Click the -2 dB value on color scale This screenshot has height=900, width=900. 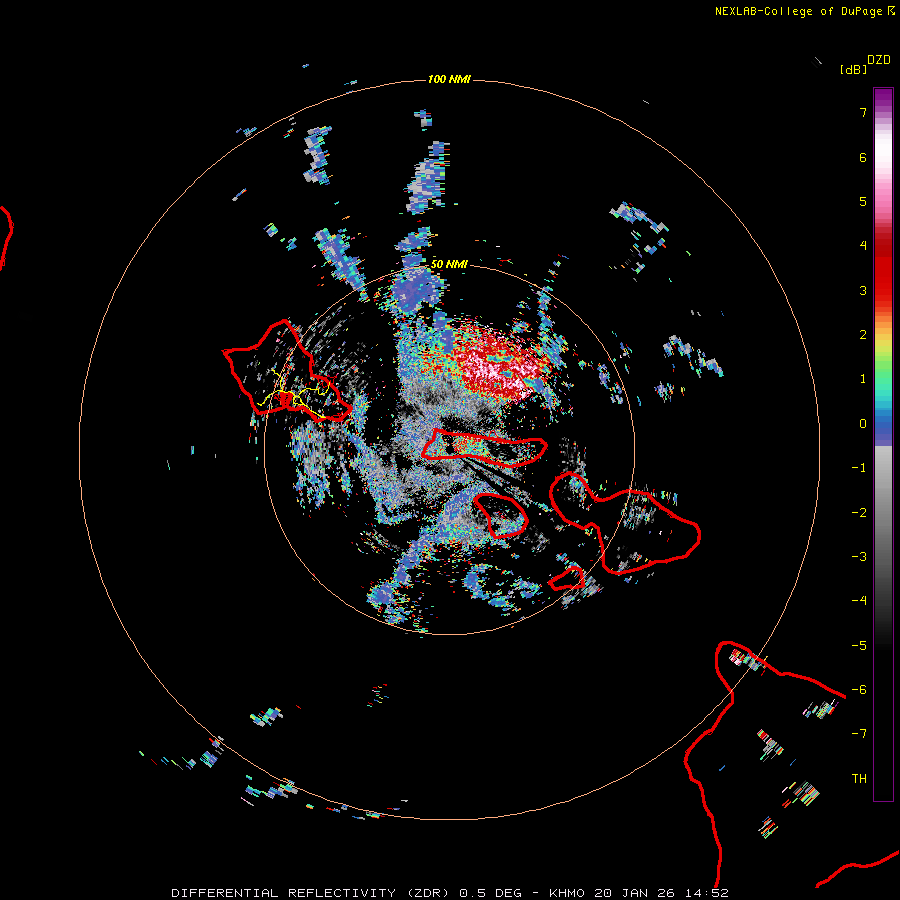coord(859,513)
